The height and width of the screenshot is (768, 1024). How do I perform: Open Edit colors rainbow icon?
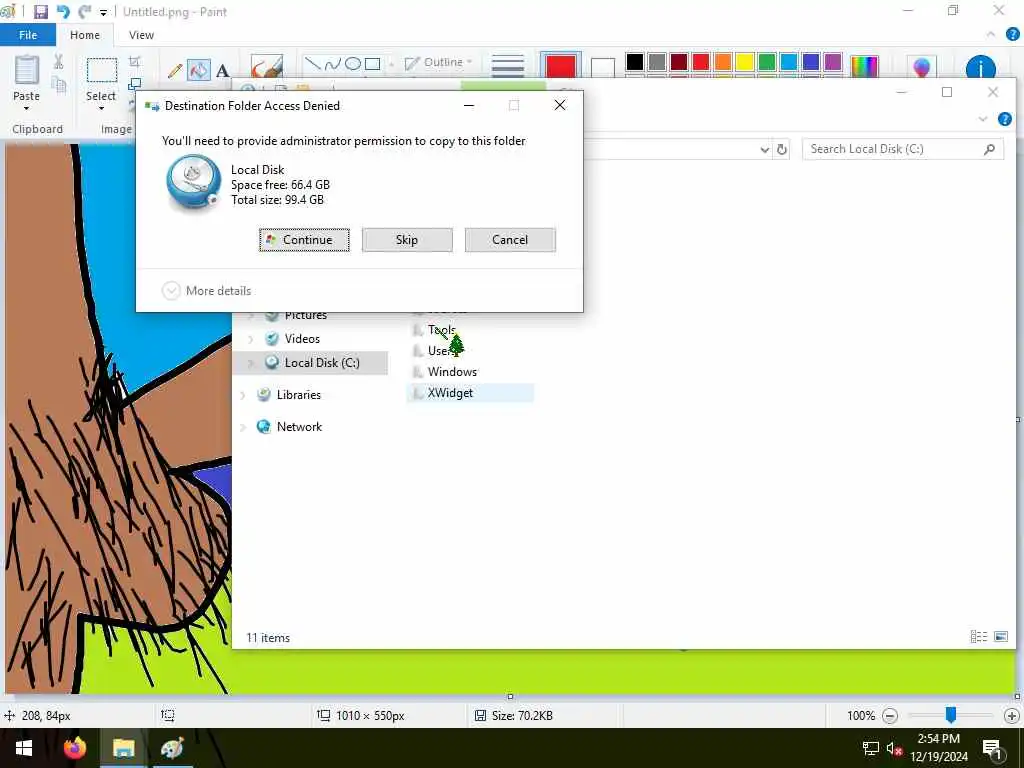coord(864,67)
